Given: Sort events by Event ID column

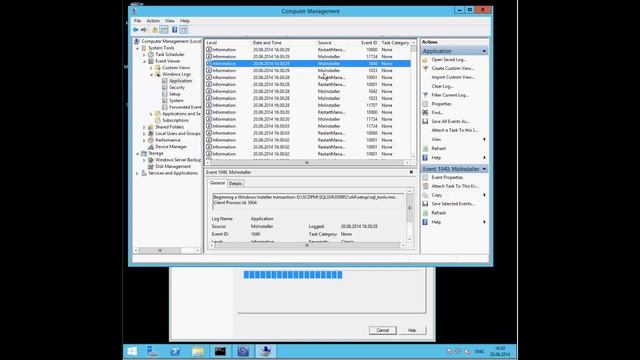Looking at the screenshot, I should point(364,42).
